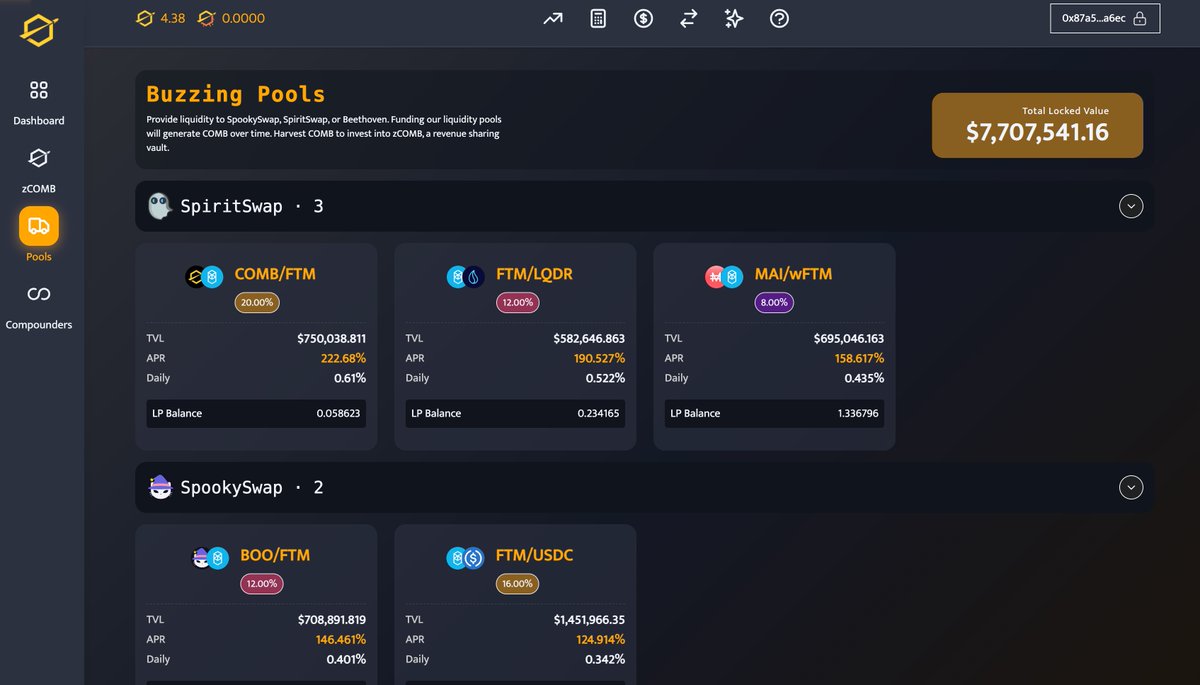This screenshot has height=685, width=1200.
Task: Collapse the SpookySwap section chevron
Action: 1131,487
